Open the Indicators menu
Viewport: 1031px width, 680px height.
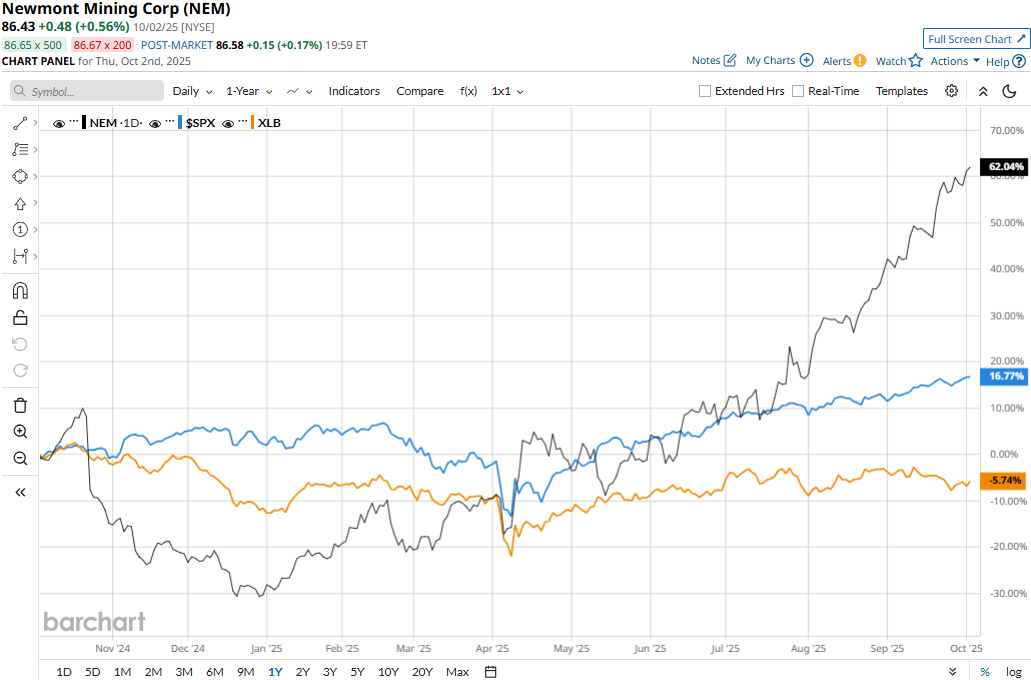click(354, 91)
